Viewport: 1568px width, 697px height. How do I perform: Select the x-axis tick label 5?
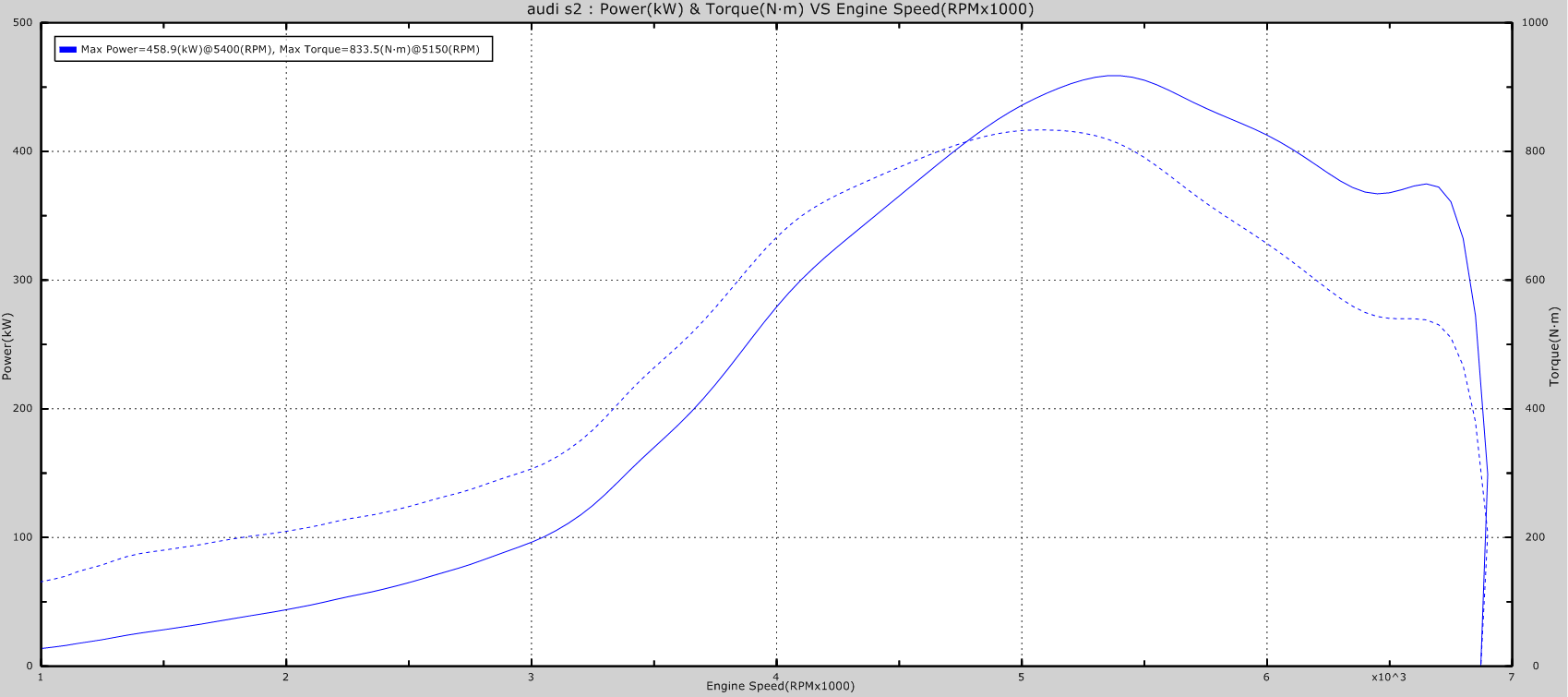click(x=1022, y=677)
